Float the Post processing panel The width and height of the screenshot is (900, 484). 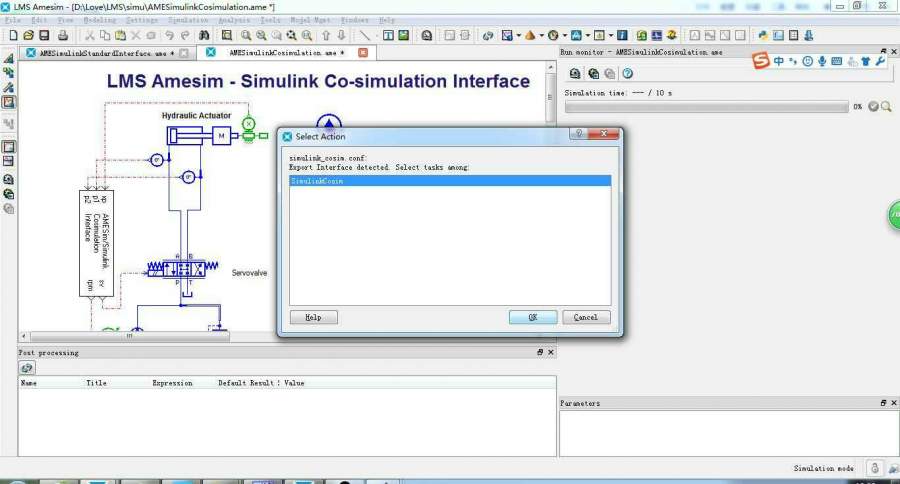540,352
